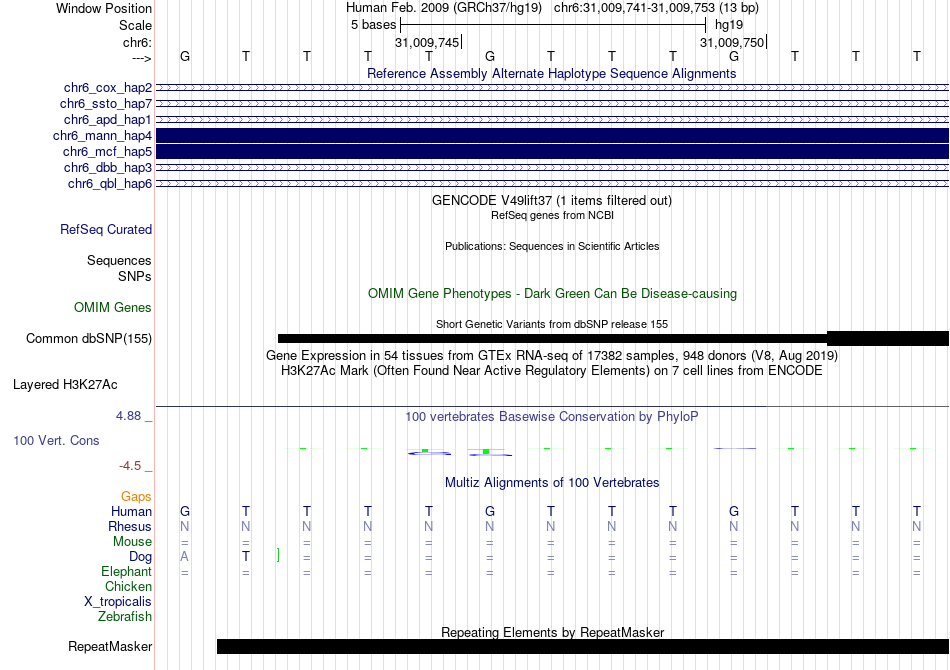Click Publications: Sequences in Scientific Articles title

[x=552, y=246]
